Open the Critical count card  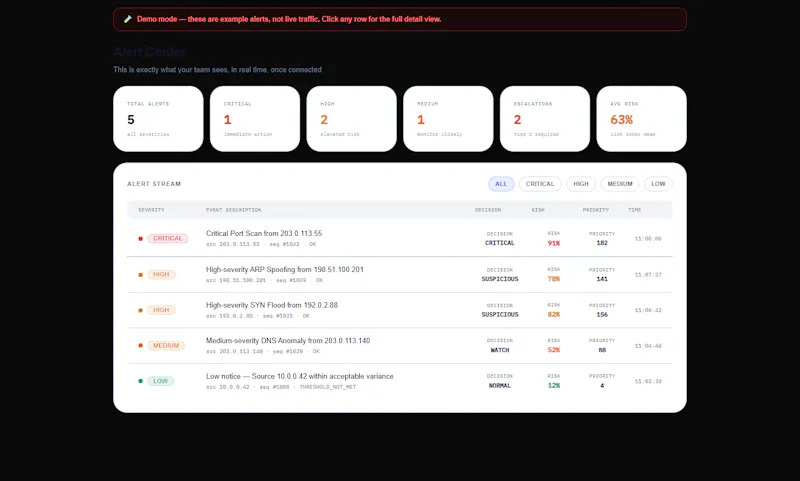pyautogui.click(x=255, y=118)
